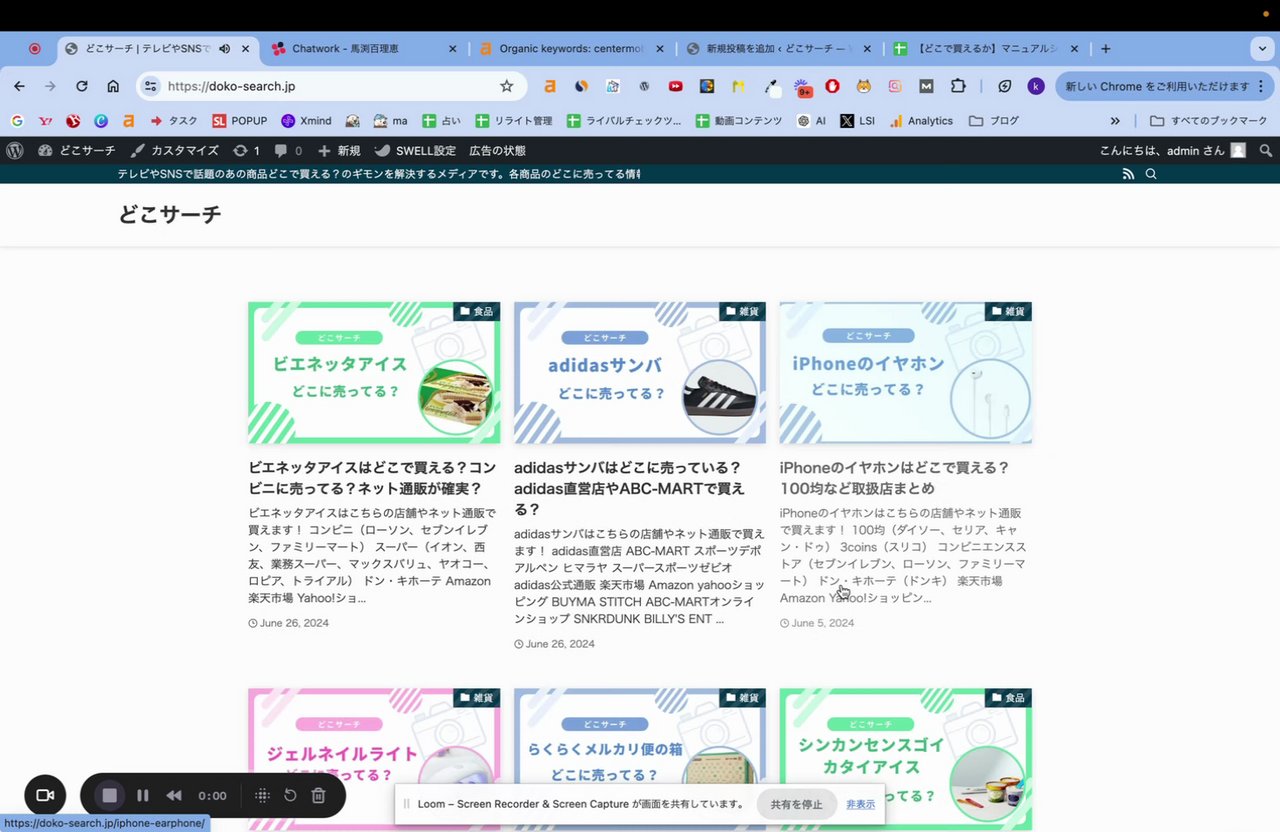Open the admin bar search magnifier
1280x832 pixels.
coord(1266,150)
